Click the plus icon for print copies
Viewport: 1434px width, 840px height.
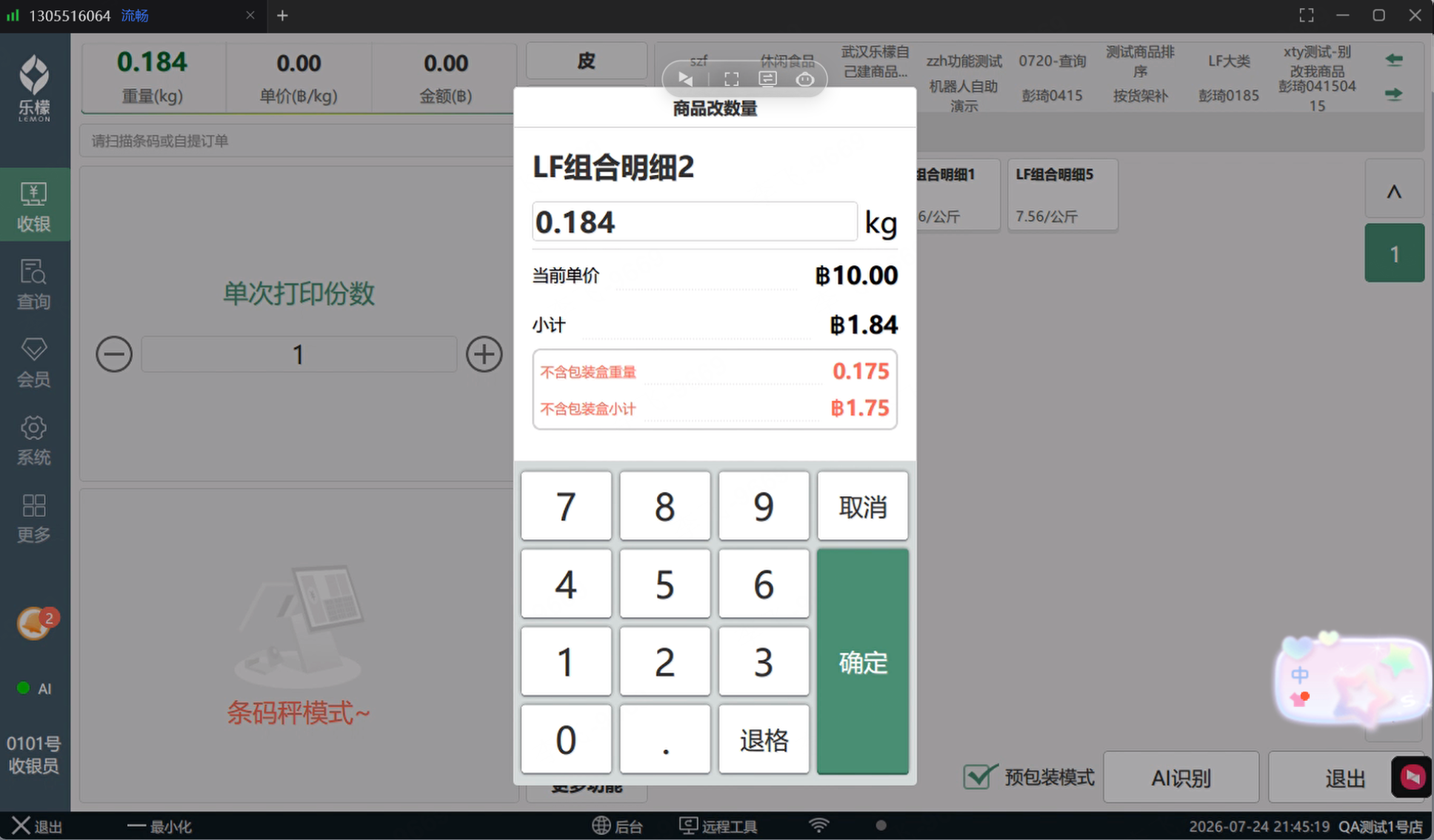(x=484, y=354)
